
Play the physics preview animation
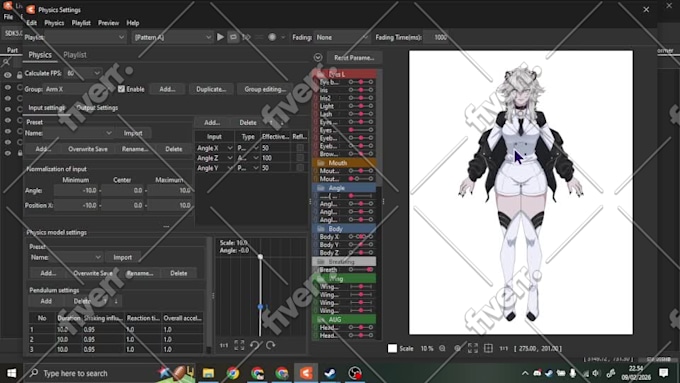[x=220, y=37]
